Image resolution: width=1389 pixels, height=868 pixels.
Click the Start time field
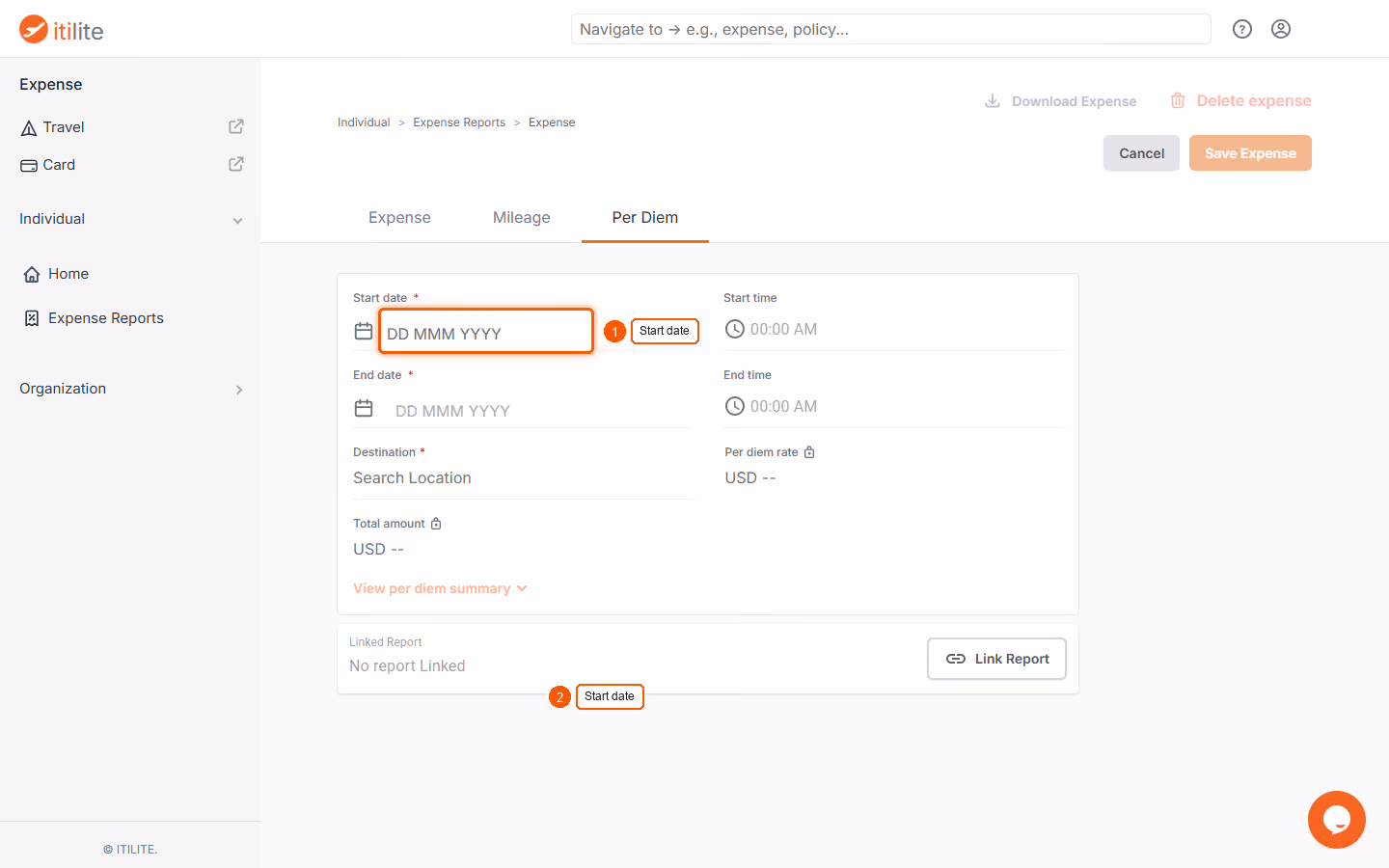(x=894, y=329)
